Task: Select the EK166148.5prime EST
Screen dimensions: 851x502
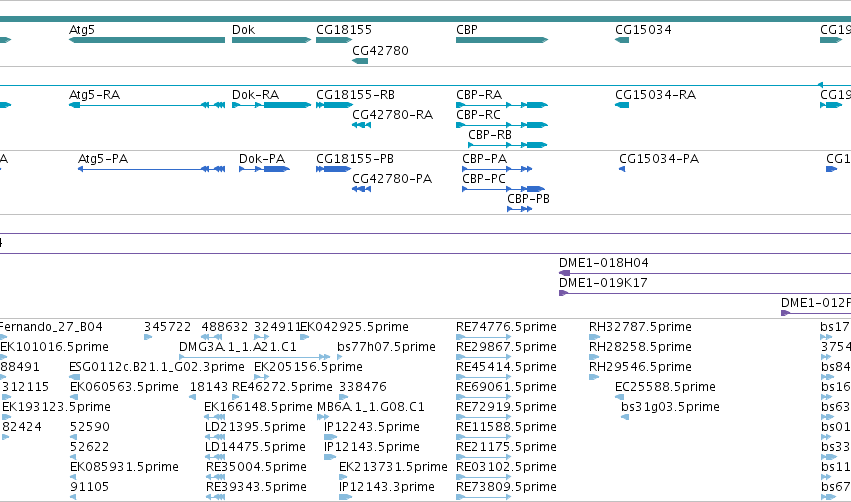Action: [x=215, y=417]
